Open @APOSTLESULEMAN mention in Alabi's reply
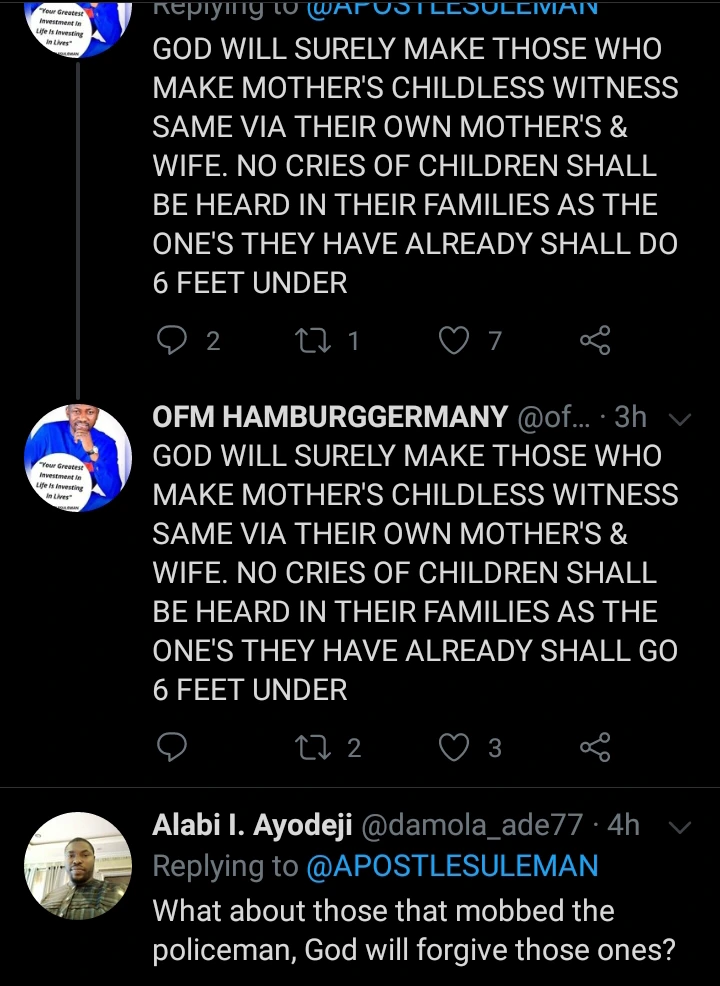720x986 pixels. pos(452,866)
